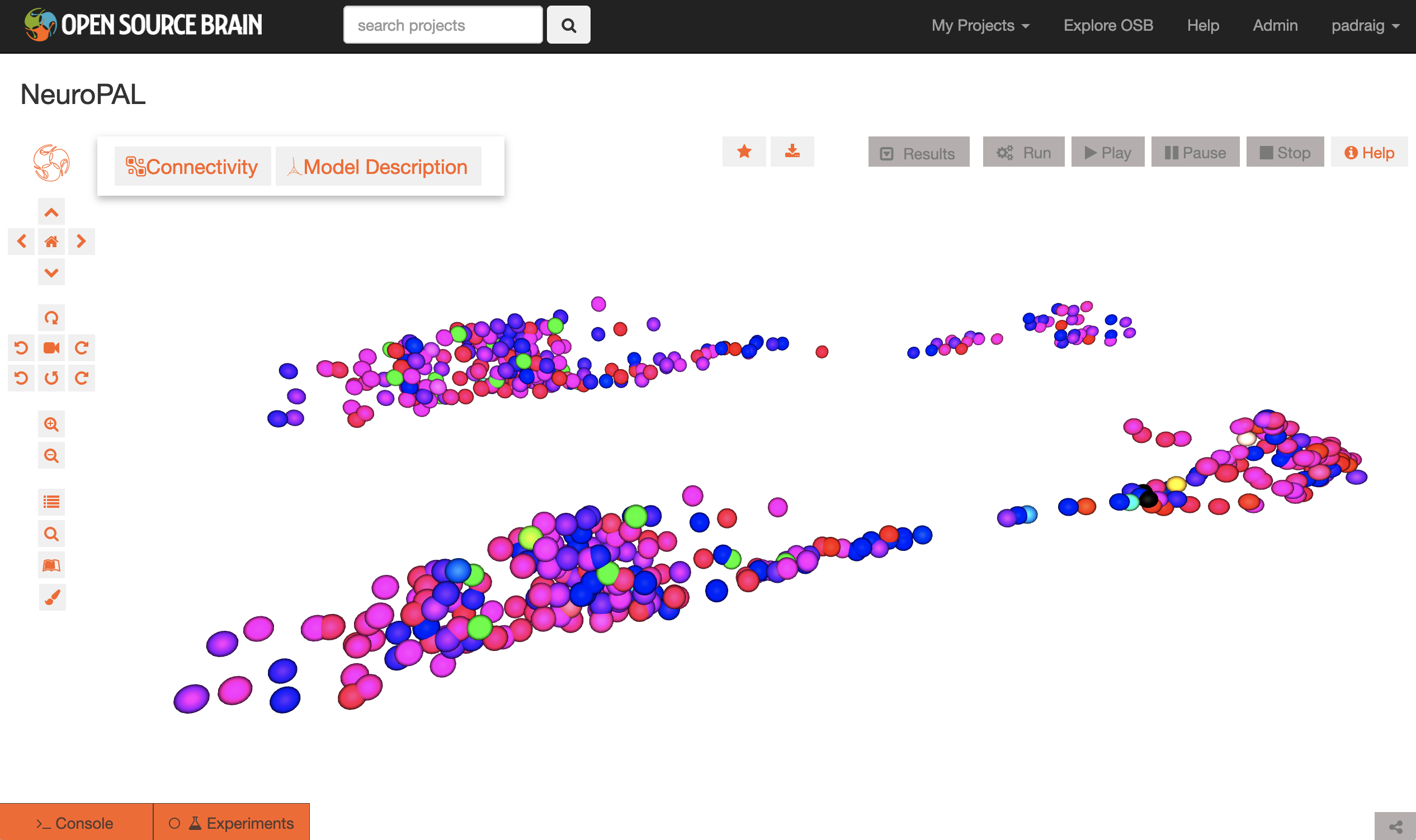Open the Console tab

tap(76, 823)
